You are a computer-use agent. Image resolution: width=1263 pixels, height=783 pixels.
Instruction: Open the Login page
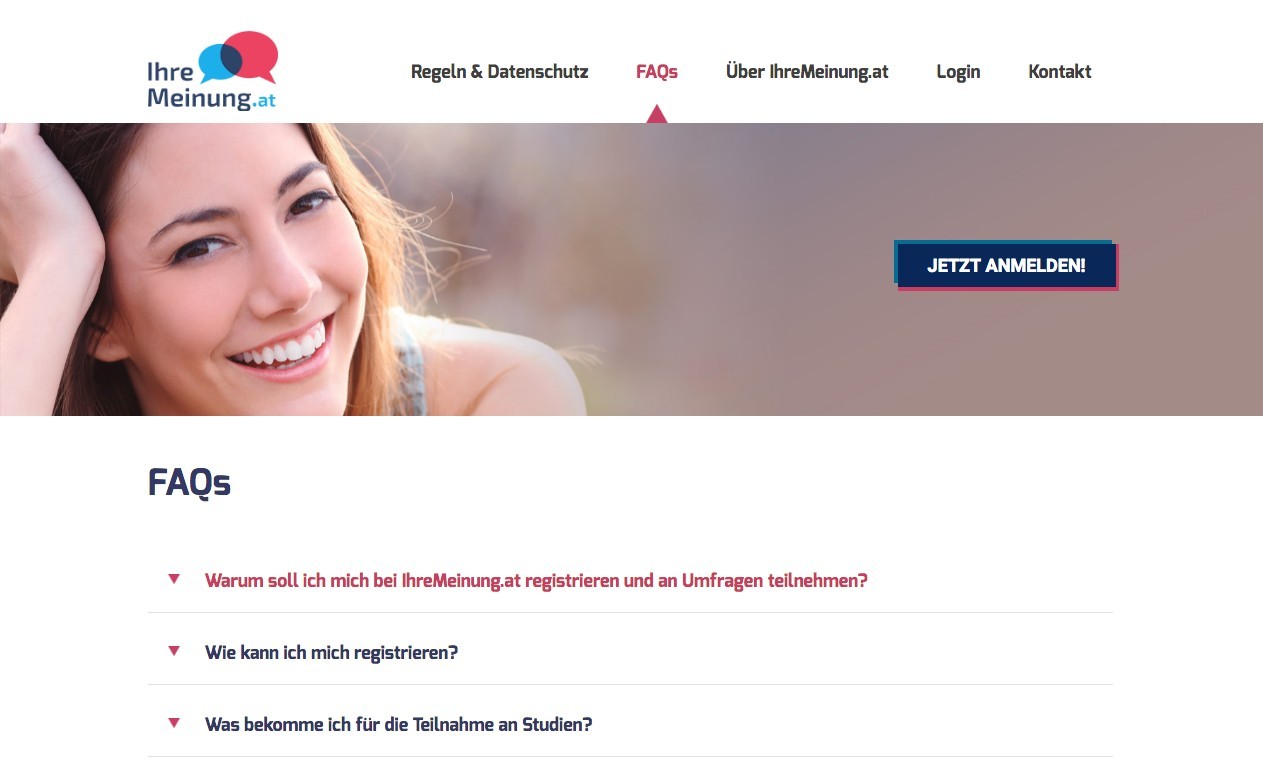(x=958, y=72)
